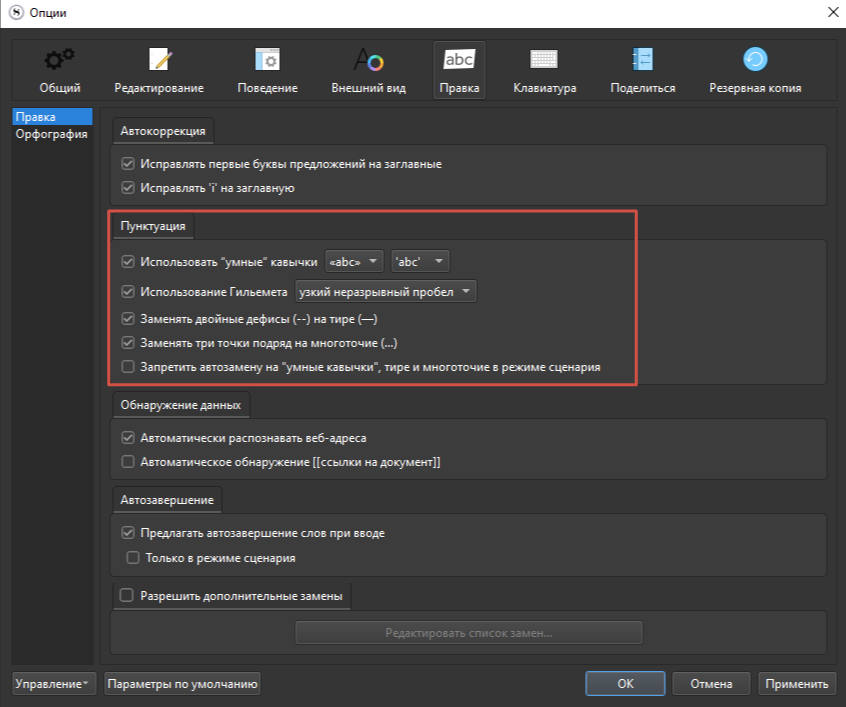This screenshot has width=846, height=707.
Task: Open the «abc» double quotes dropdown
Action: (355, 262)
